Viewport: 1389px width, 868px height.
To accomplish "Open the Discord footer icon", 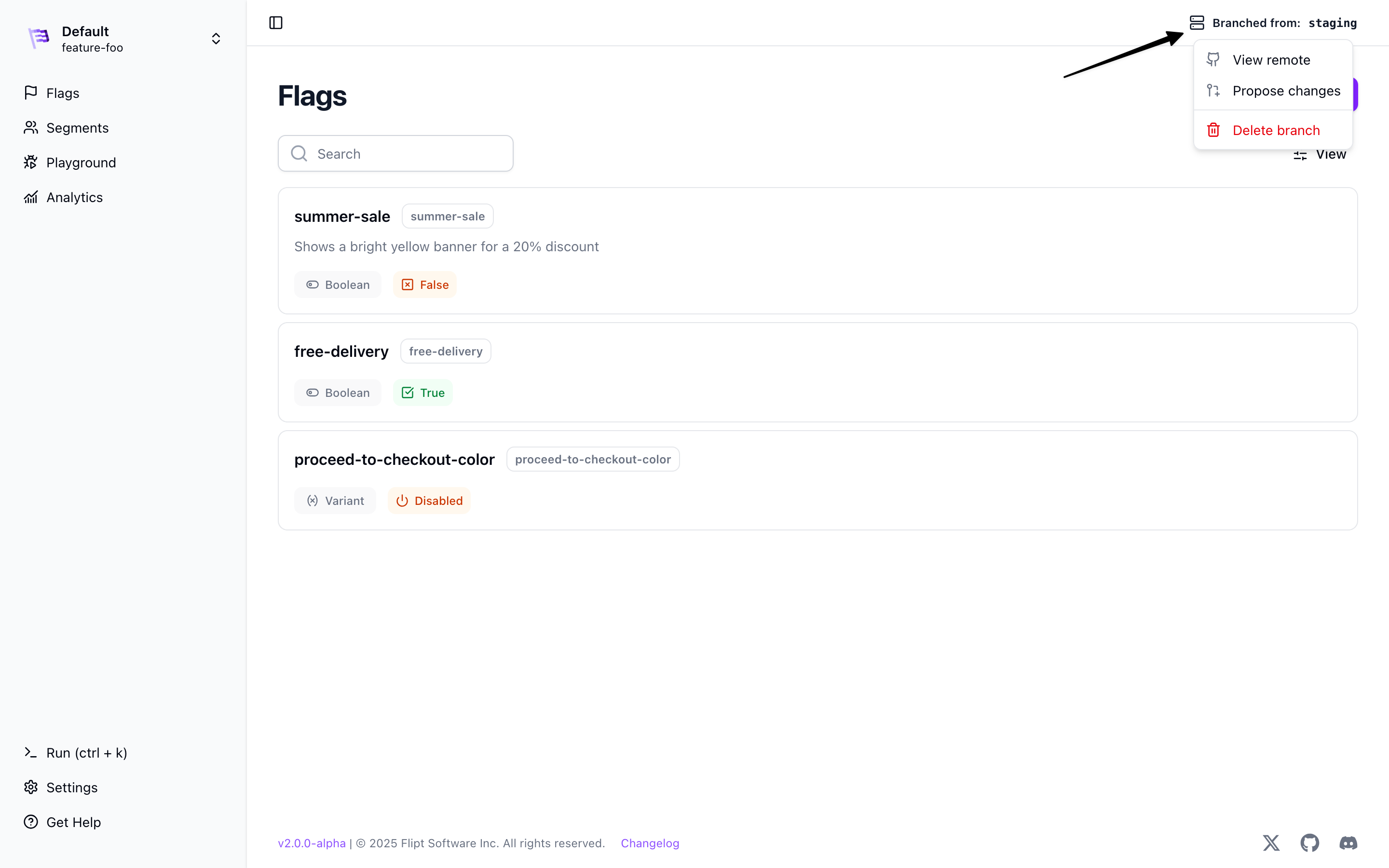I will click(1348, 843).
